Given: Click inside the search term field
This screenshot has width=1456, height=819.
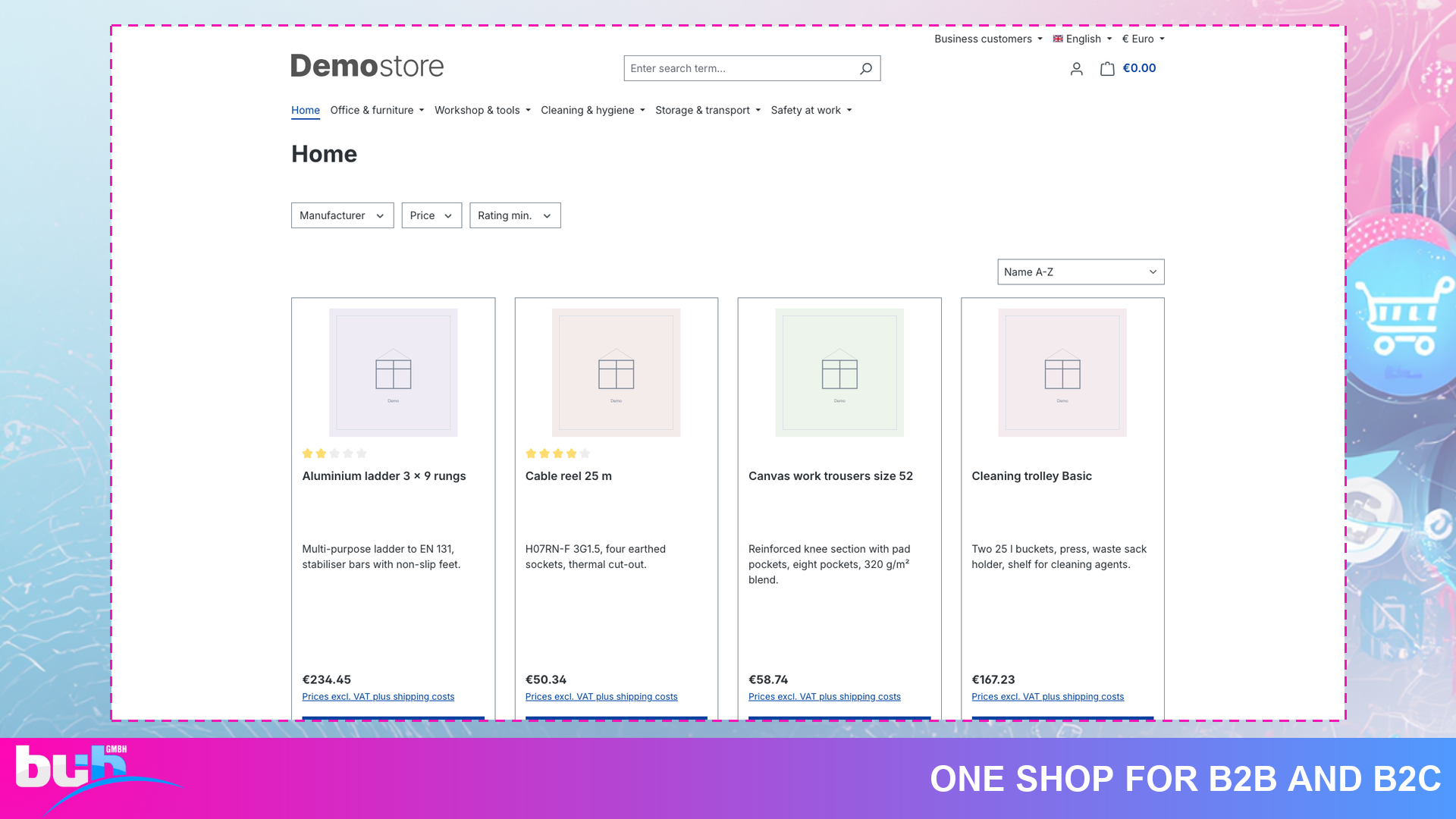Looking at the screenshot, I should 739,68.
